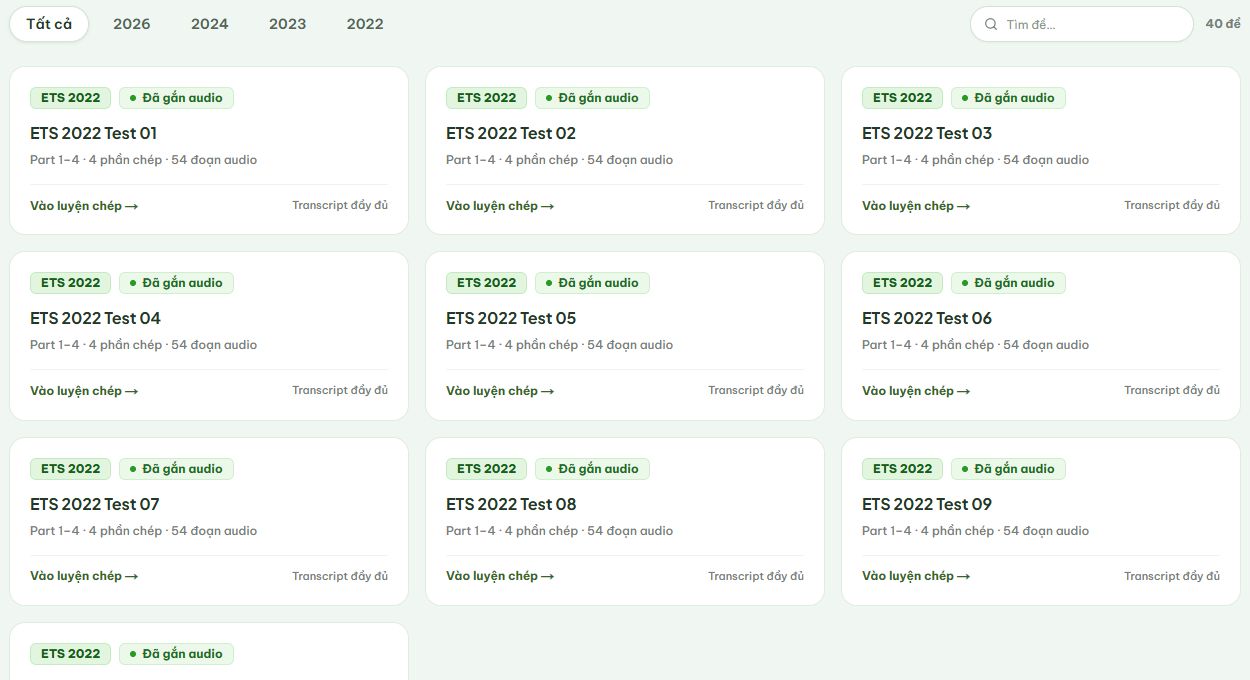1250x680 pixels.
Task: Click the "Đã gắn audio" badge on Test 09
Action: 1008,468
